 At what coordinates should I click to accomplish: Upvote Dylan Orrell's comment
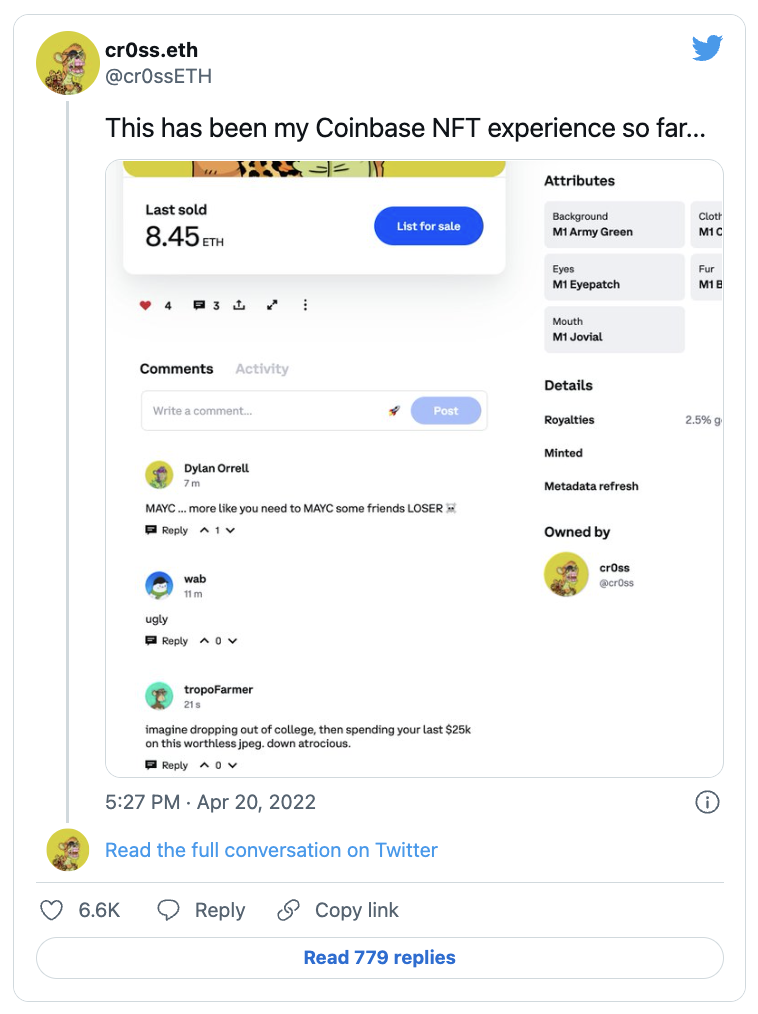pos(204,531)
